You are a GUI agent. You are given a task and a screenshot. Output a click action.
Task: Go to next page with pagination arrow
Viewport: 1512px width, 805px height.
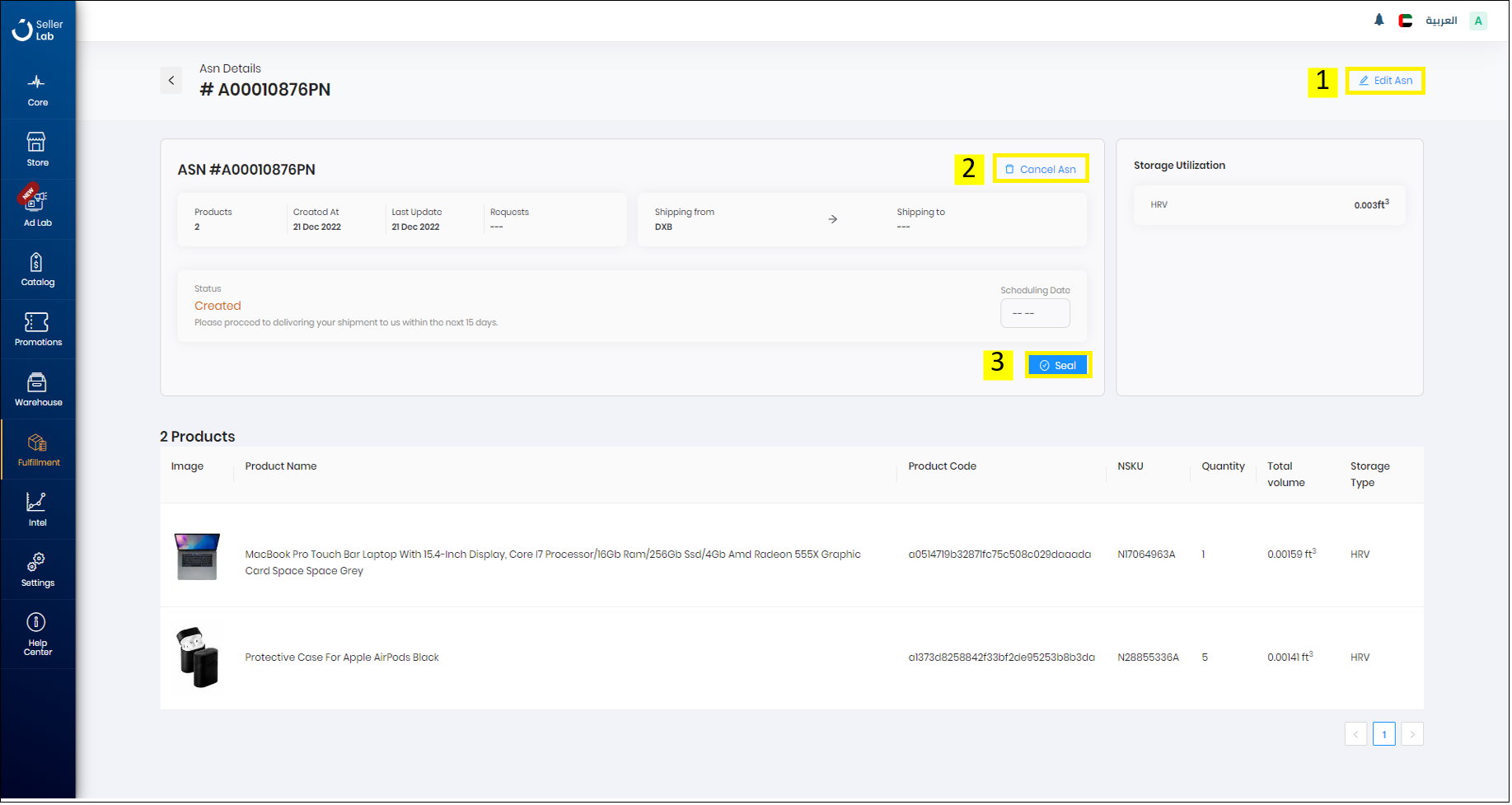1411,733
